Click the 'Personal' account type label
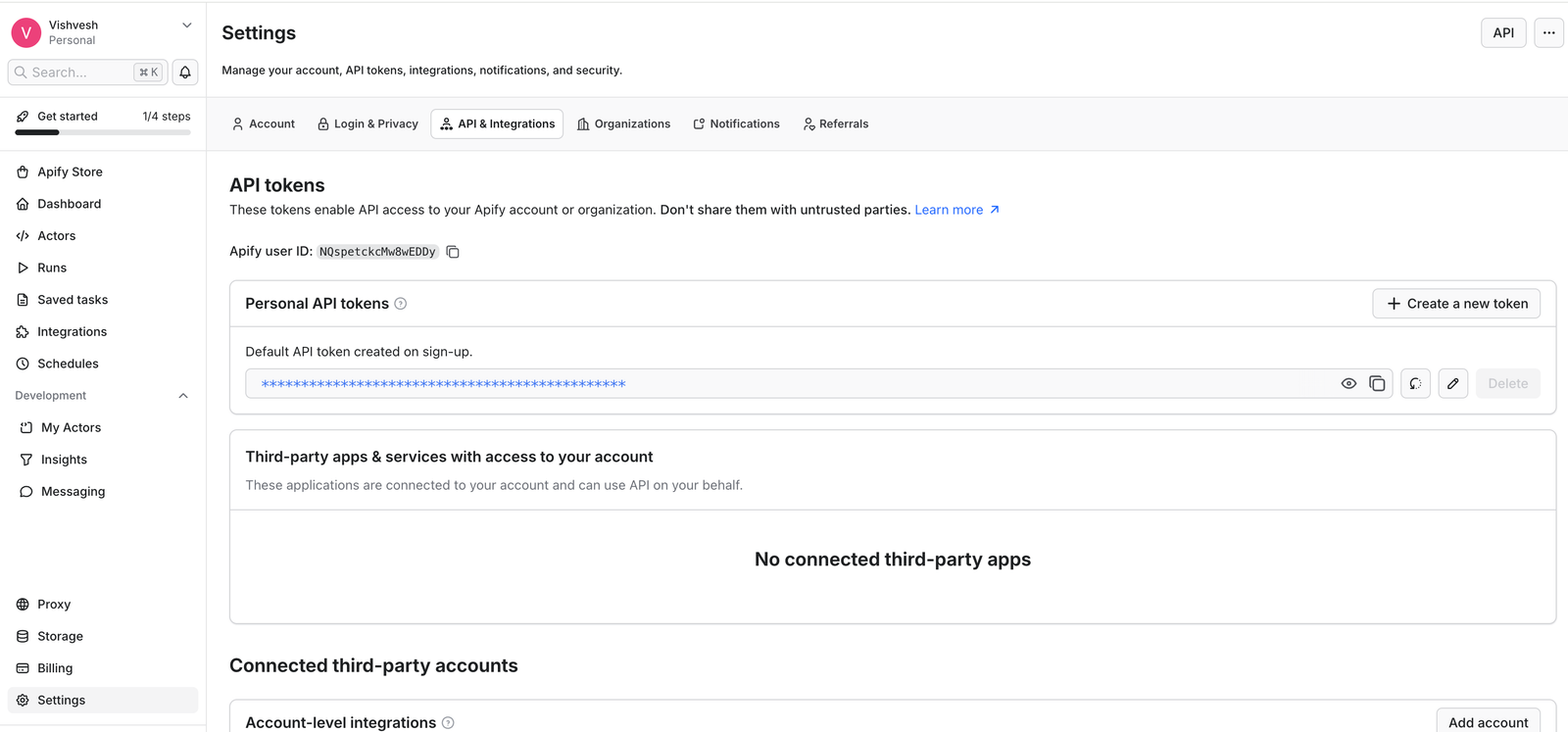This screenshot has width=1568, height=732. (73, 41)
